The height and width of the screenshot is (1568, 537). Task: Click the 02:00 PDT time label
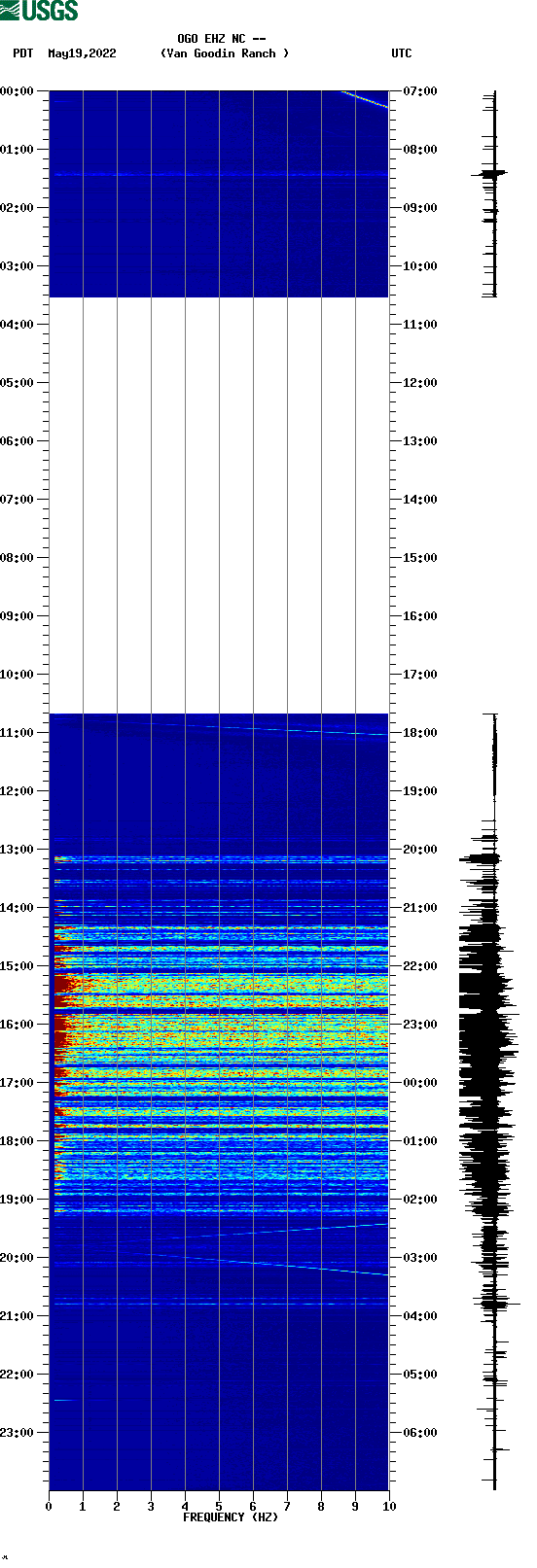(x=18, y=208)
